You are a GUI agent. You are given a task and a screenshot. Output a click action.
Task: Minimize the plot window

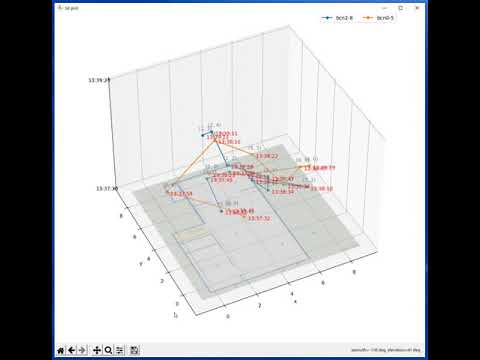[x=385, y=8]
